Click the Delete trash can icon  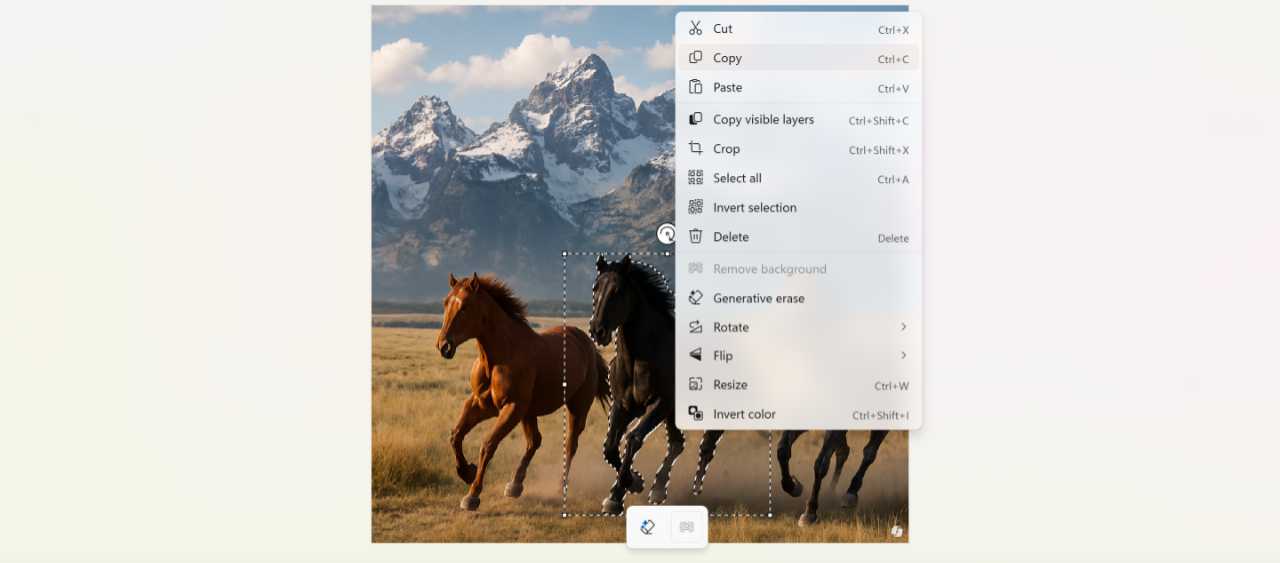tap(695, 237)
